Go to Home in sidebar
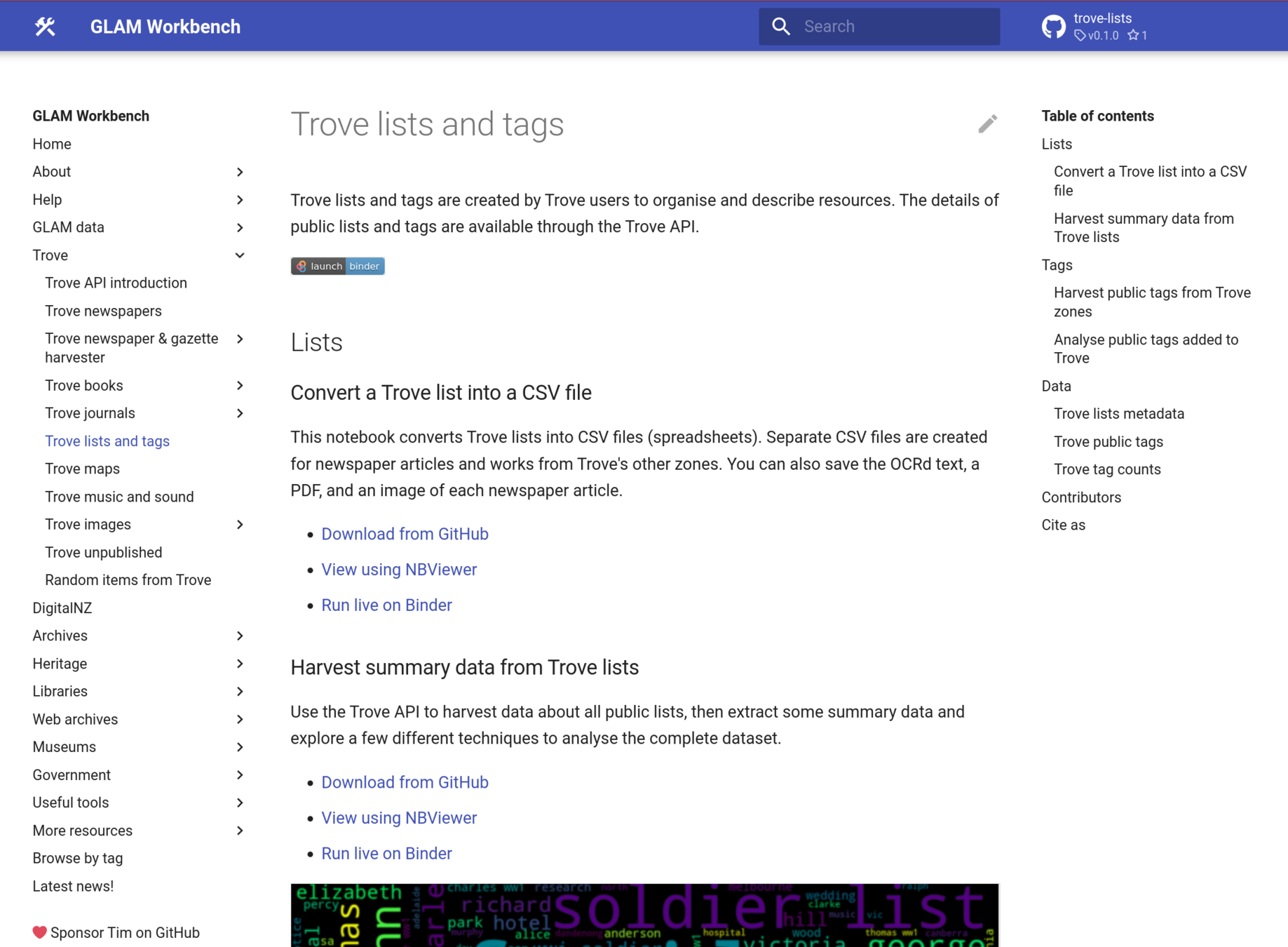1288x947 pixels. (x=52, y=144)
